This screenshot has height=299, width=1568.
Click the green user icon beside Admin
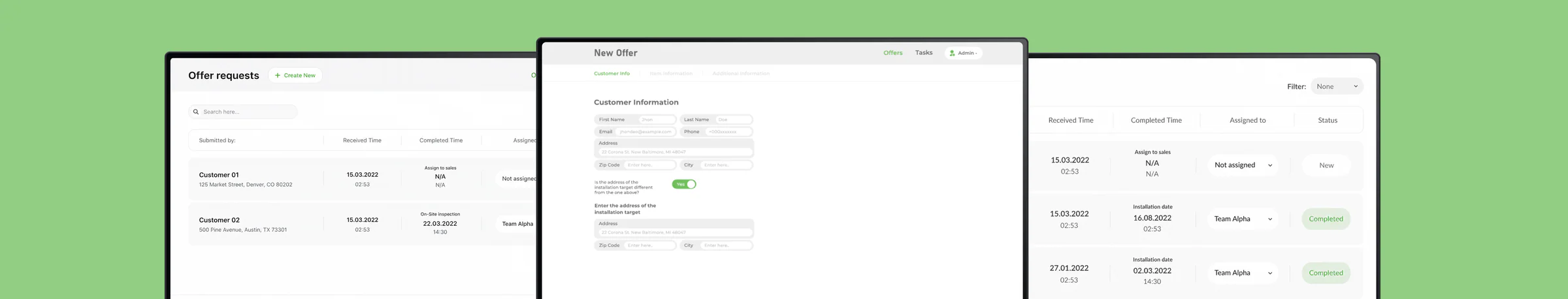point(953,53)
